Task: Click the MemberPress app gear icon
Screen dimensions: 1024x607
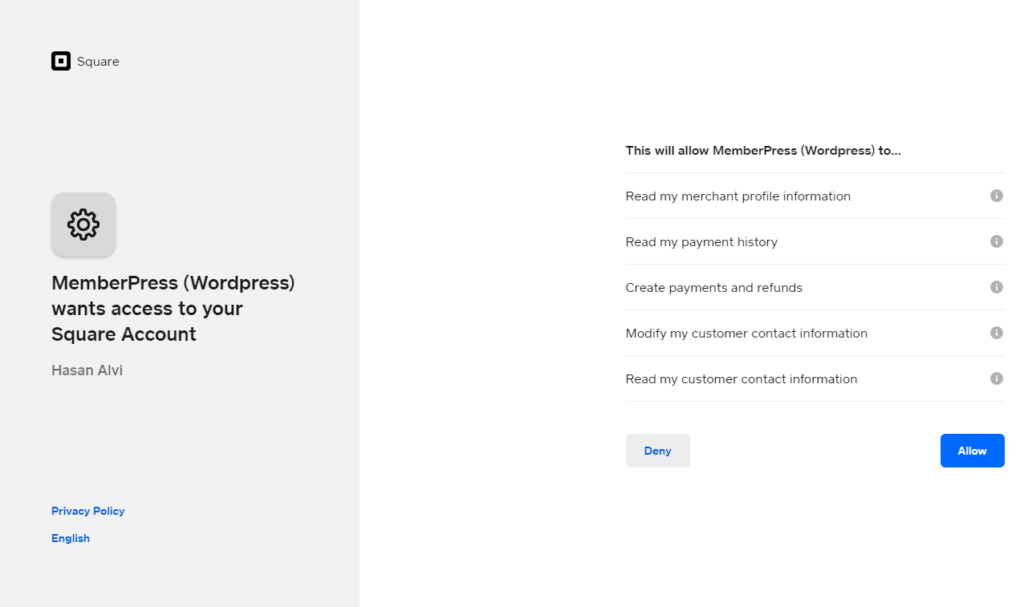Action: point(83,224)
